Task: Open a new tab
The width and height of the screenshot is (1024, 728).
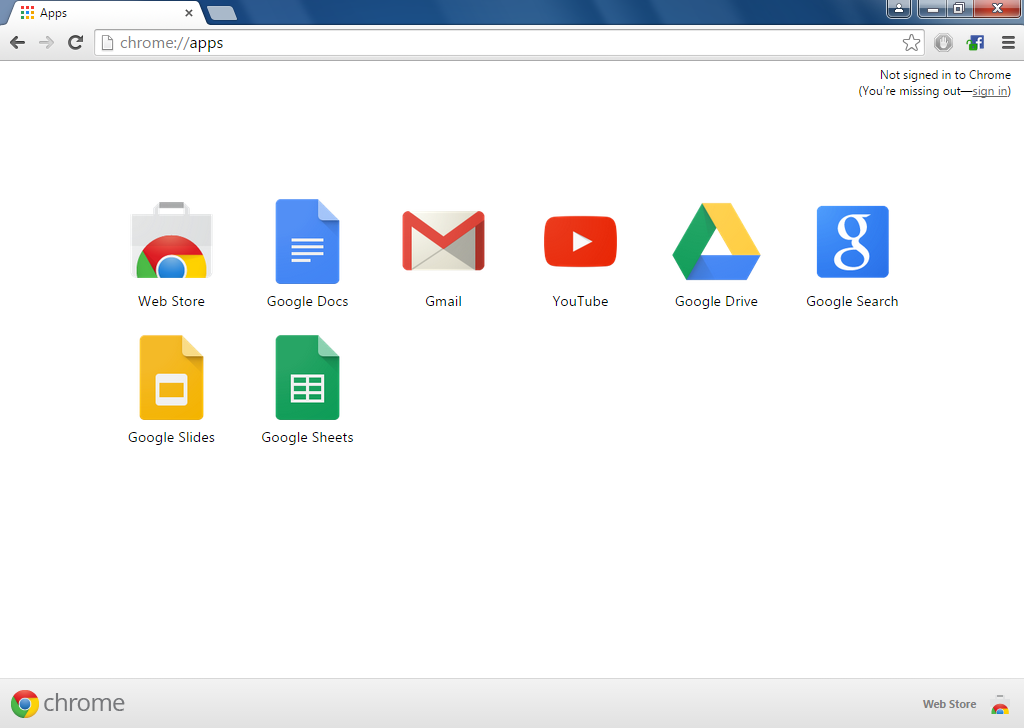Action: [222, 13]
